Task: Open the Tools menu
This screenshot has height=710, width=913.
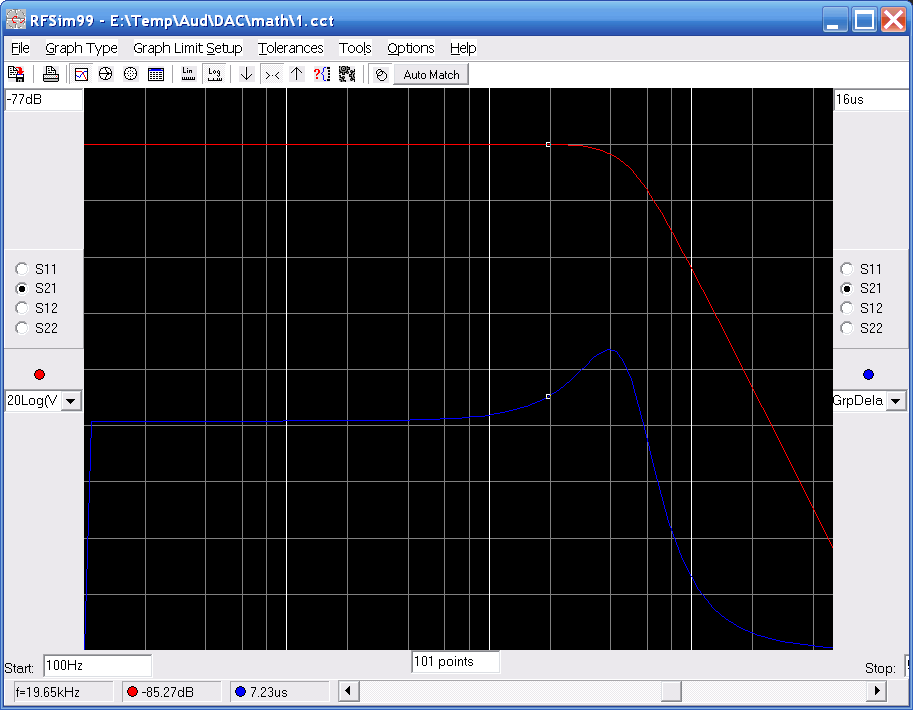Action: [x=355, y=48]
